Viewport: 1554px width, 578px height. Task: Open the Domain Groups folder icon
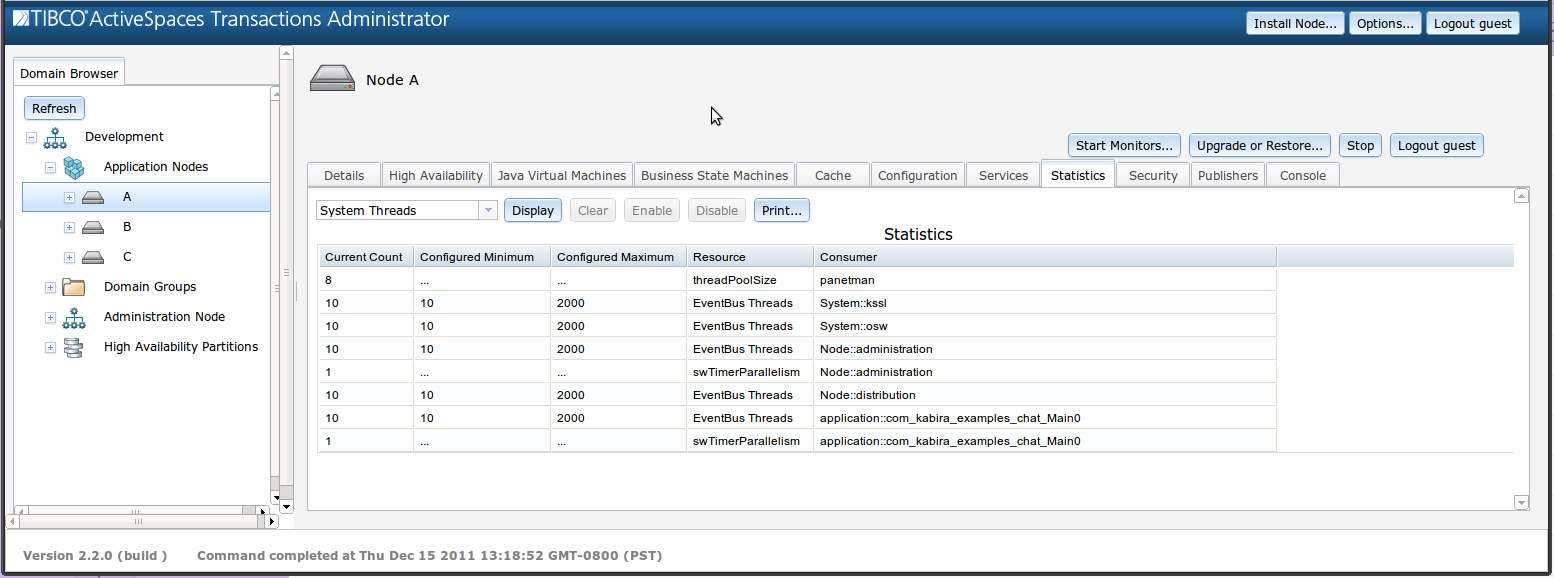tap(73, 287)
